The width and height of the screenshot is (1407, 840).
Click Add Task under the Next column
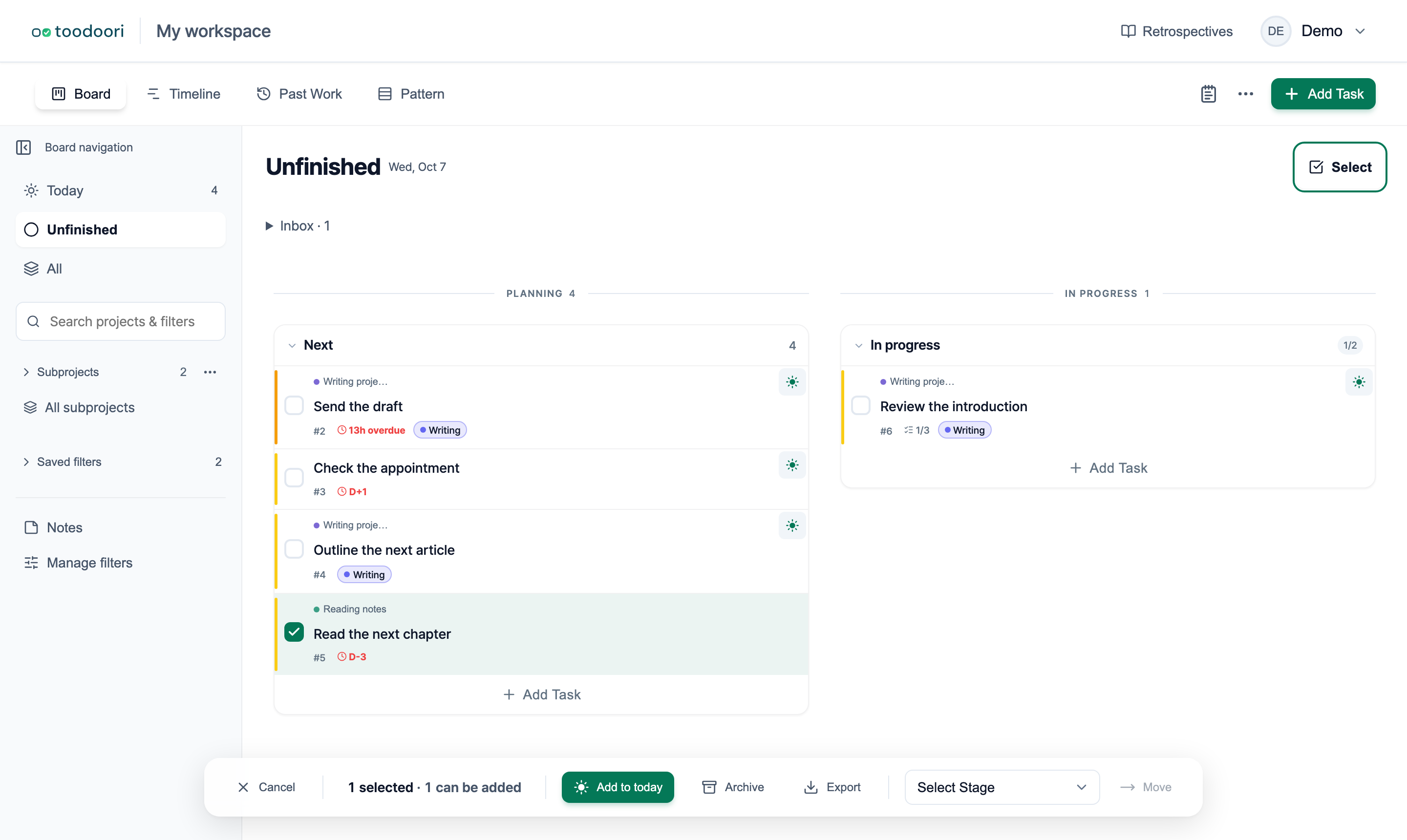(541, 694)
